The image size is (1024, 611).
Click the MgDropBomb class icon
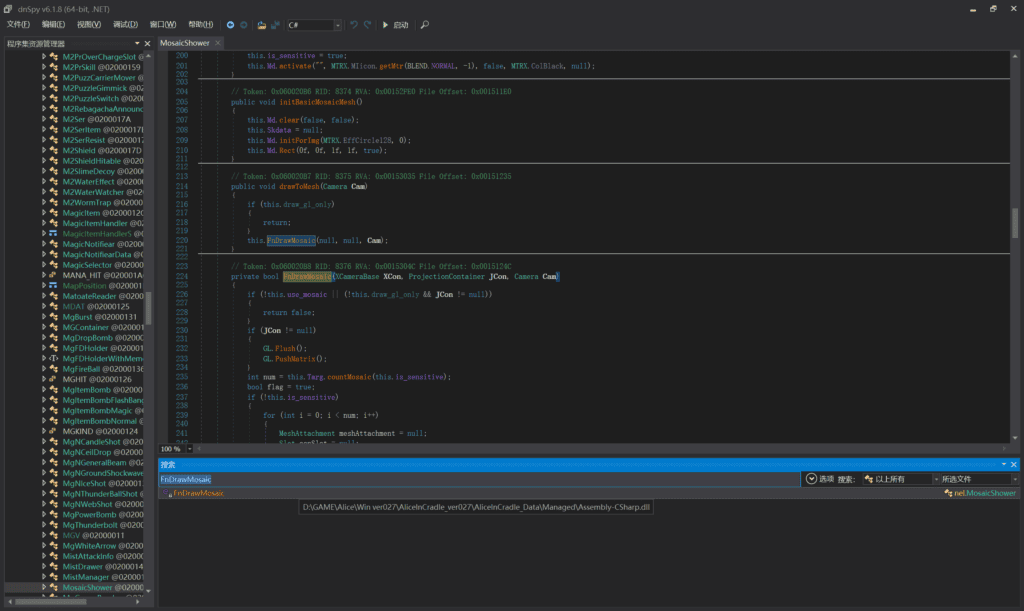54,337
